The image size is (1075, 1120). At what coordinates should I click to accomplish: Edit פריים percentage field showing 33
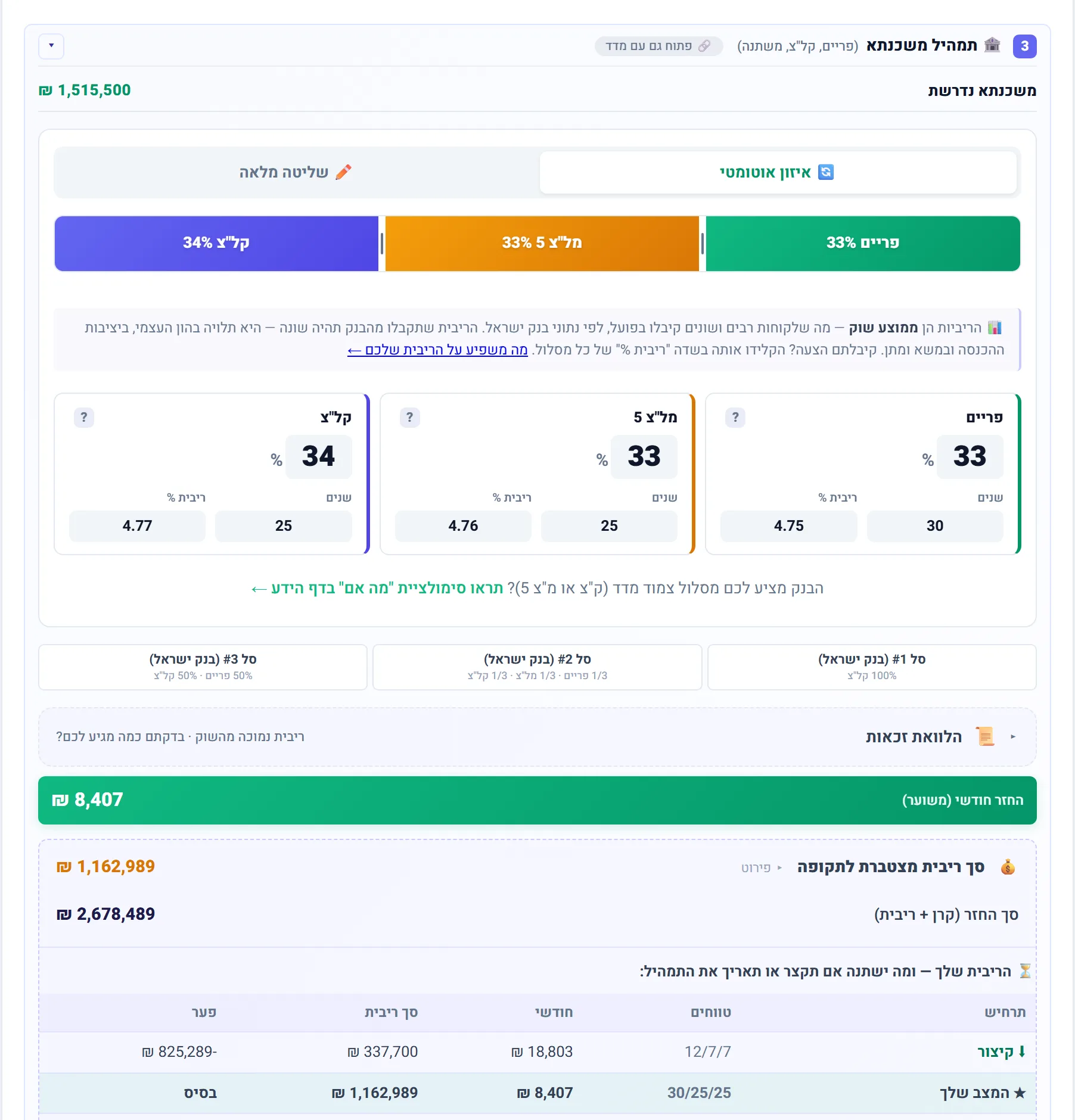[970, 457]
